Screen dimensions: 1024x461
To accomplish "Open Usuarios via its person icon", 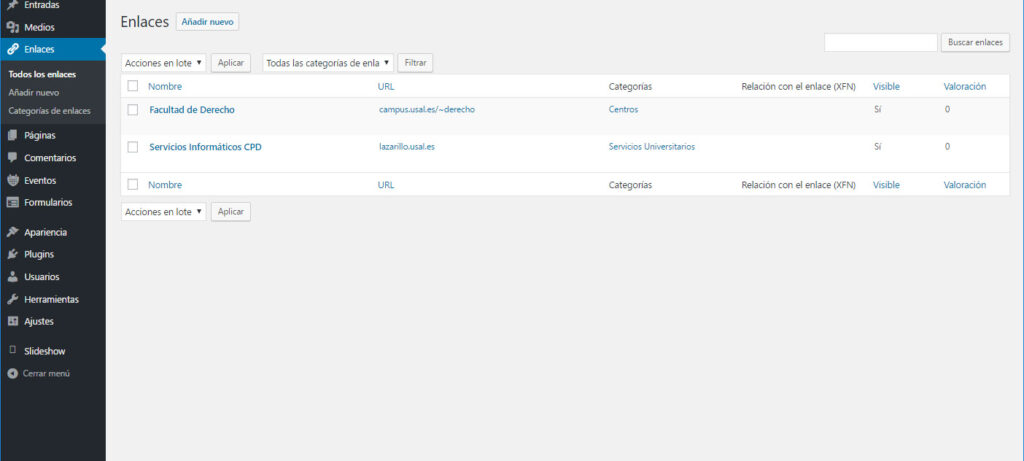I will (x=12, y=277).
